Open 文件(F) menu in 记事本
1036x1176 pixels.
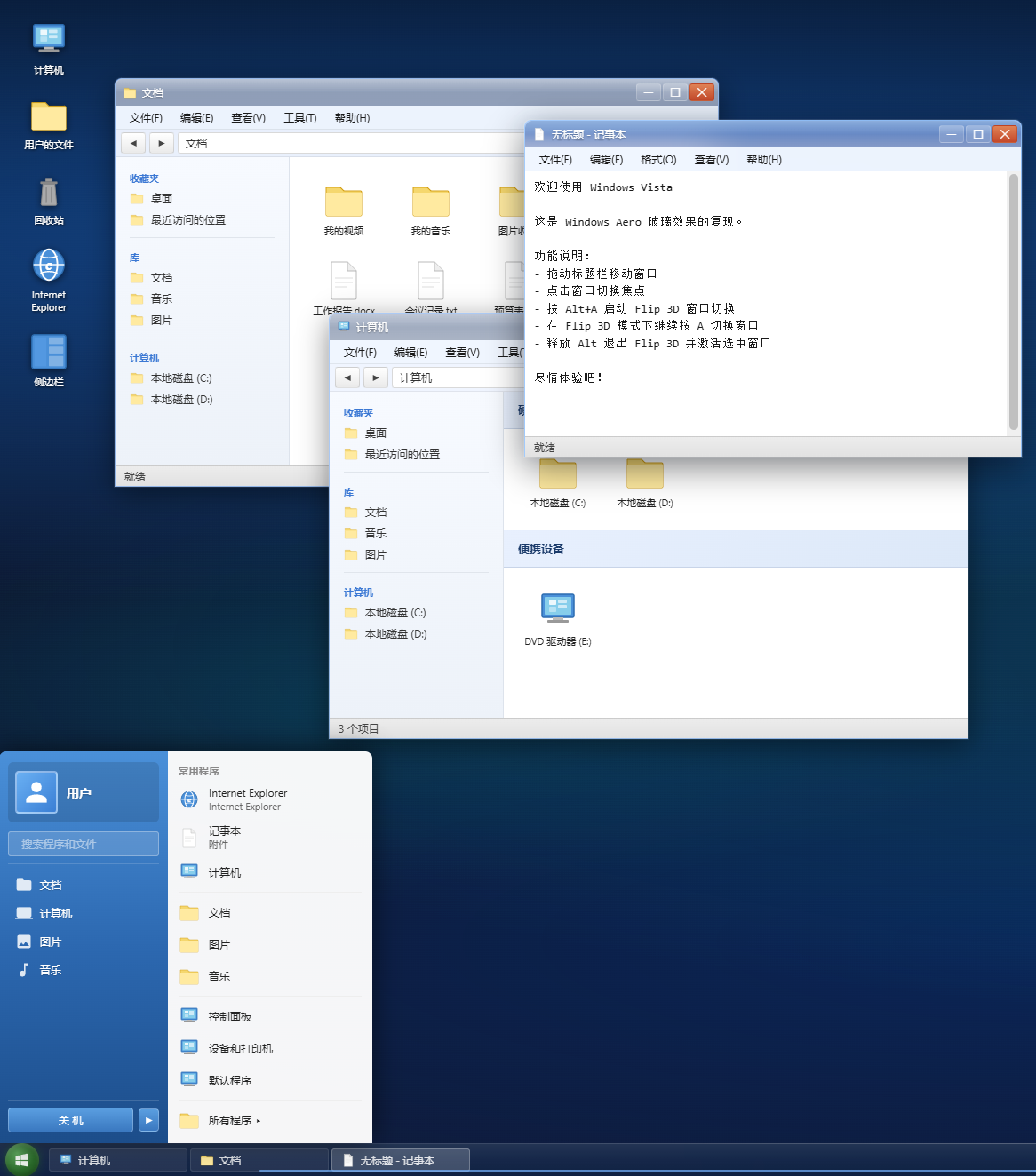tap(555, 160)
